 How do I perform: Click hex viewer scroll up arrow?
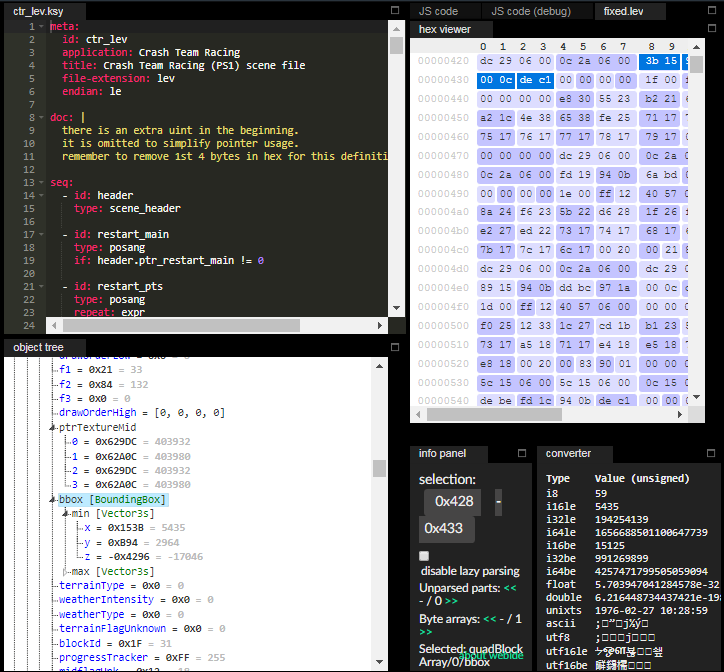coord(696,47)
